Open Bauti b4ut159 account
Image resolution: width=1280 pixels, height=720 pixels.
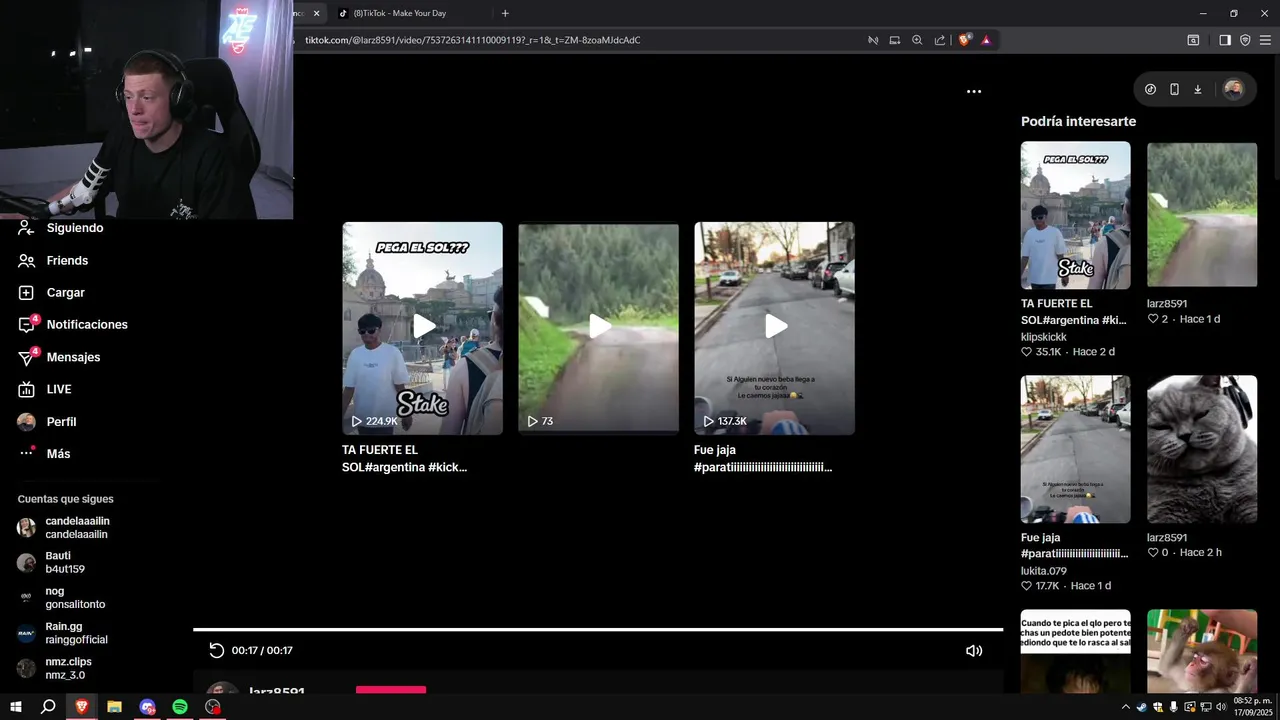[x=65, y=562]
